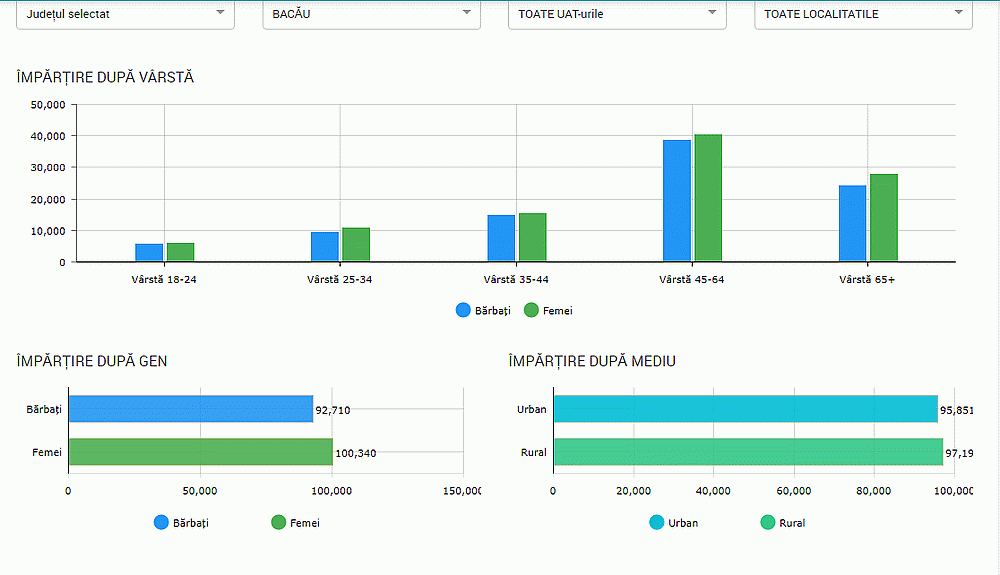Click blue Bărbați legend circle under age chart
Viewport: 1000px width, 575px height.
click(463, 310)
